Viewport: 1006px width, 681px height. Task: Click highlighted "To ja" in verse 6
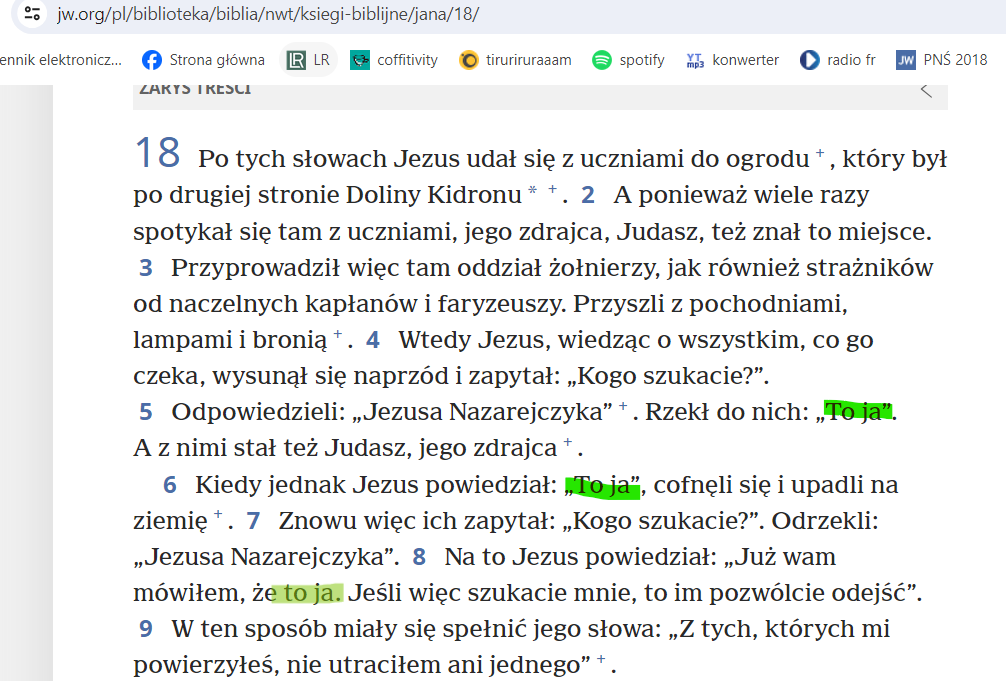603,486
